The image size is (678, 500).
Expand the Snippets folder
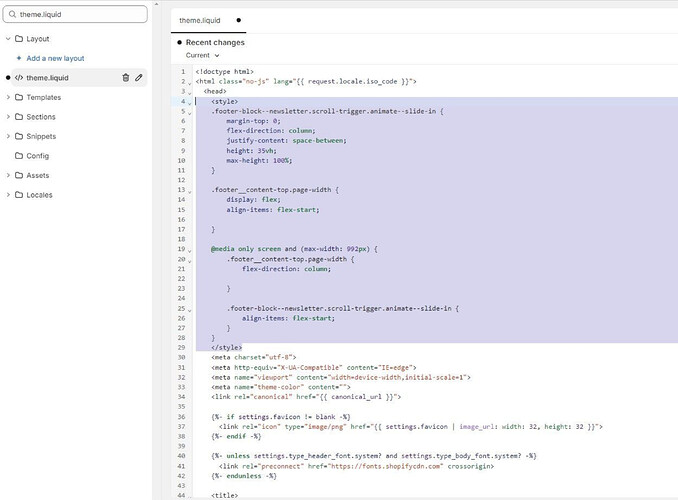[8, 136]
